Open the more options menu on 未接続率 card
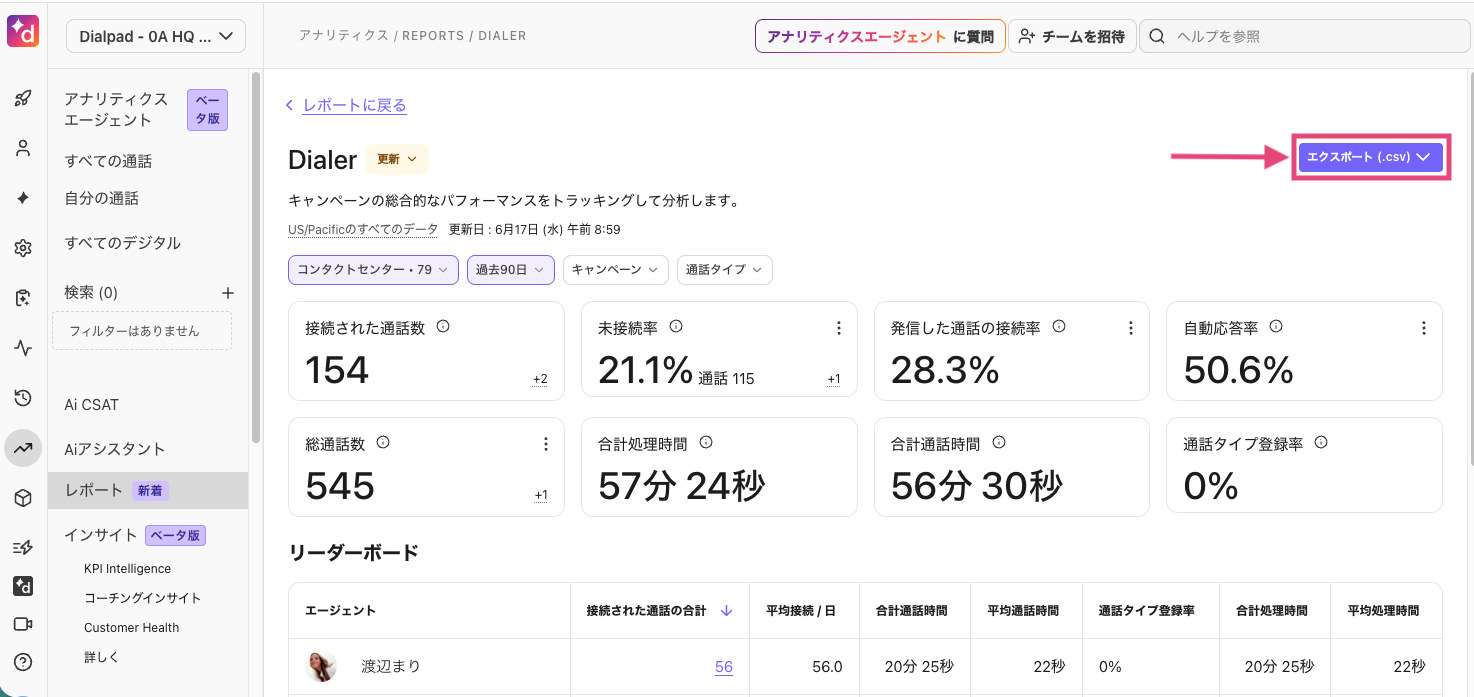Viewport: 1474px width, 697px height. (838, 328)
